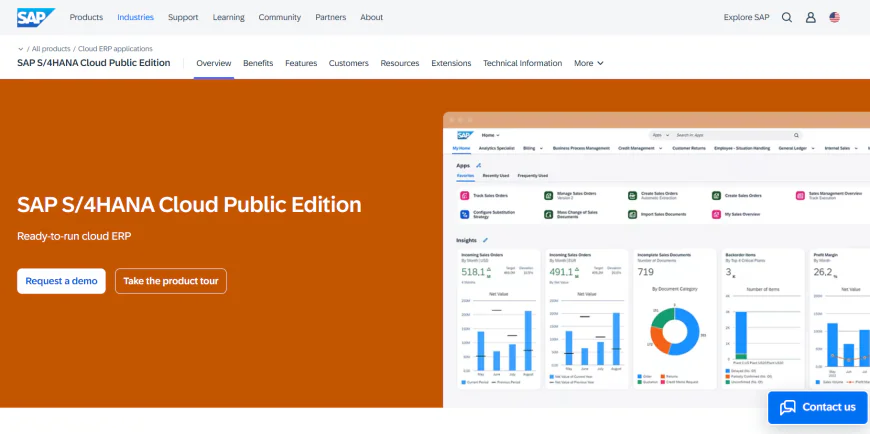The height and width of the screenshot is (434, 870).
Task: Open the Apps scope dropdown in dashboard search
Action: [x=661, y=135]
